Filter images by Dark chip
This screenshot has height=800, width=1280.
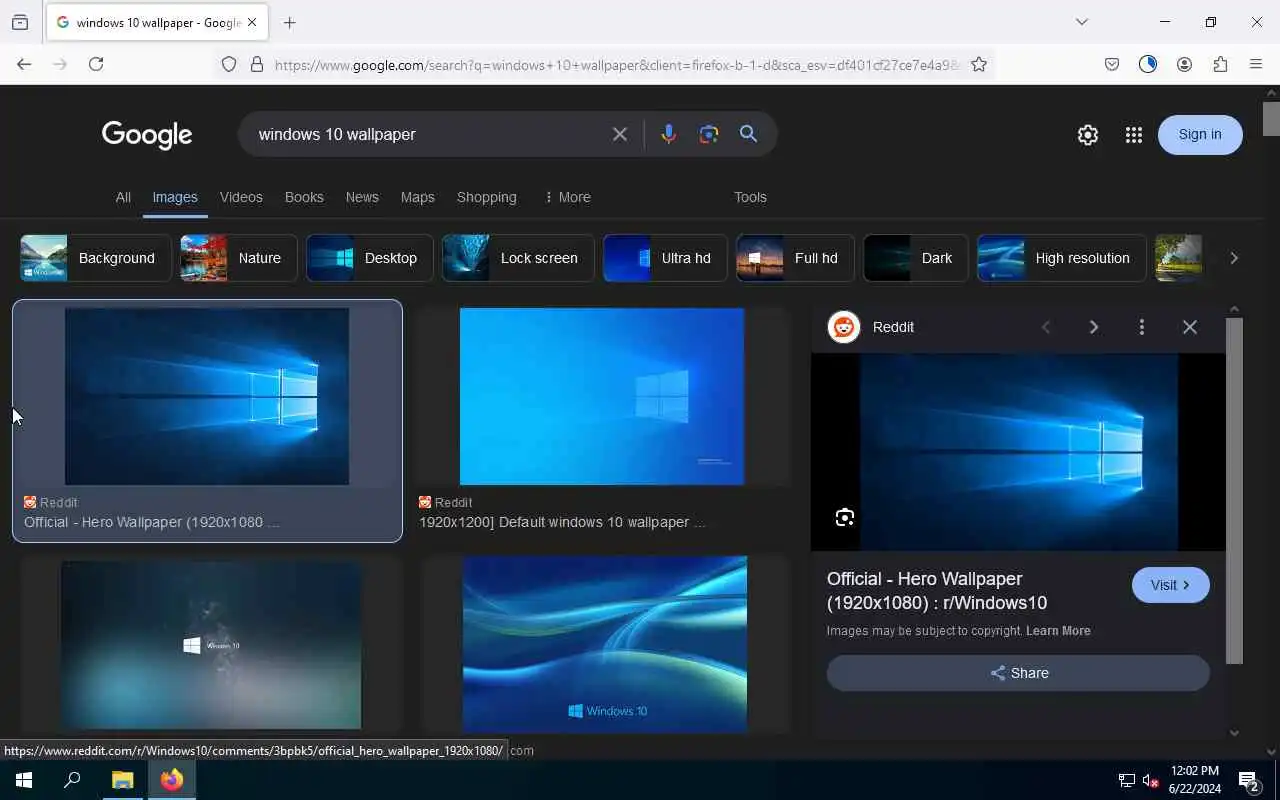coord(916,258)
